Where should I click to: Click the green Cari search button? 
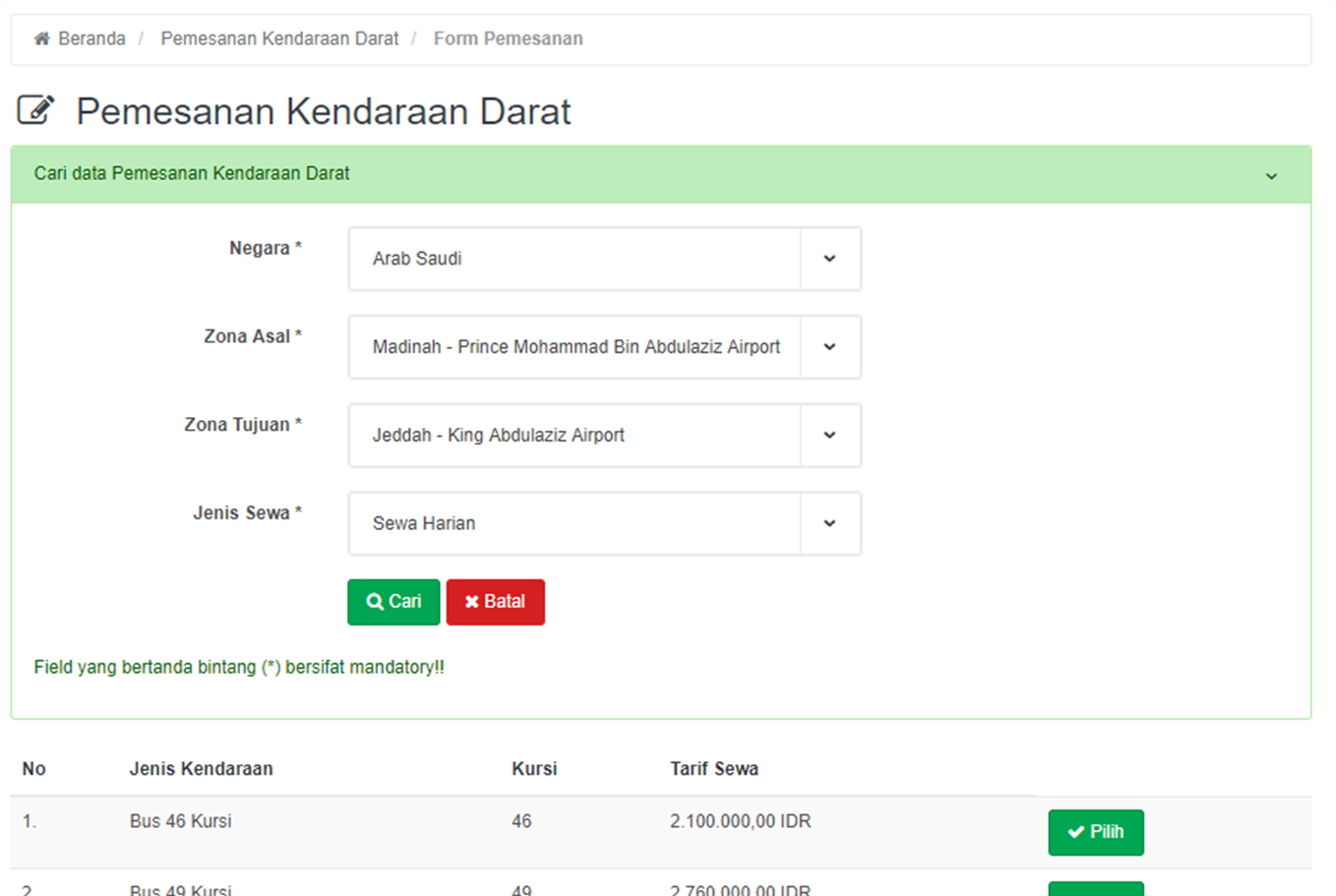(394, 602)
